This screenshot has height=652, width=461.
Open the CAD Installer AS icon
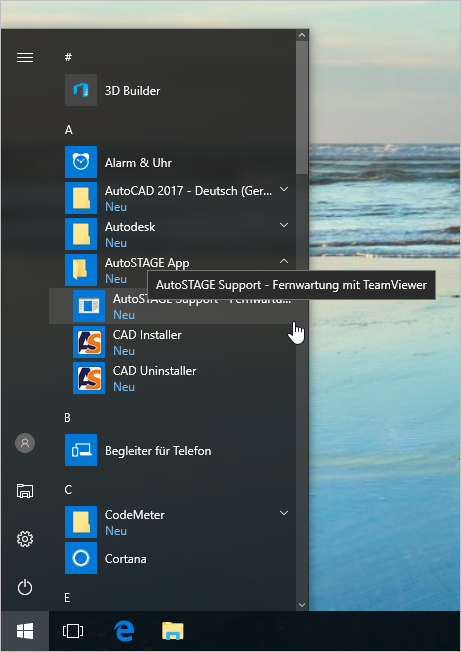click(89, 342)
